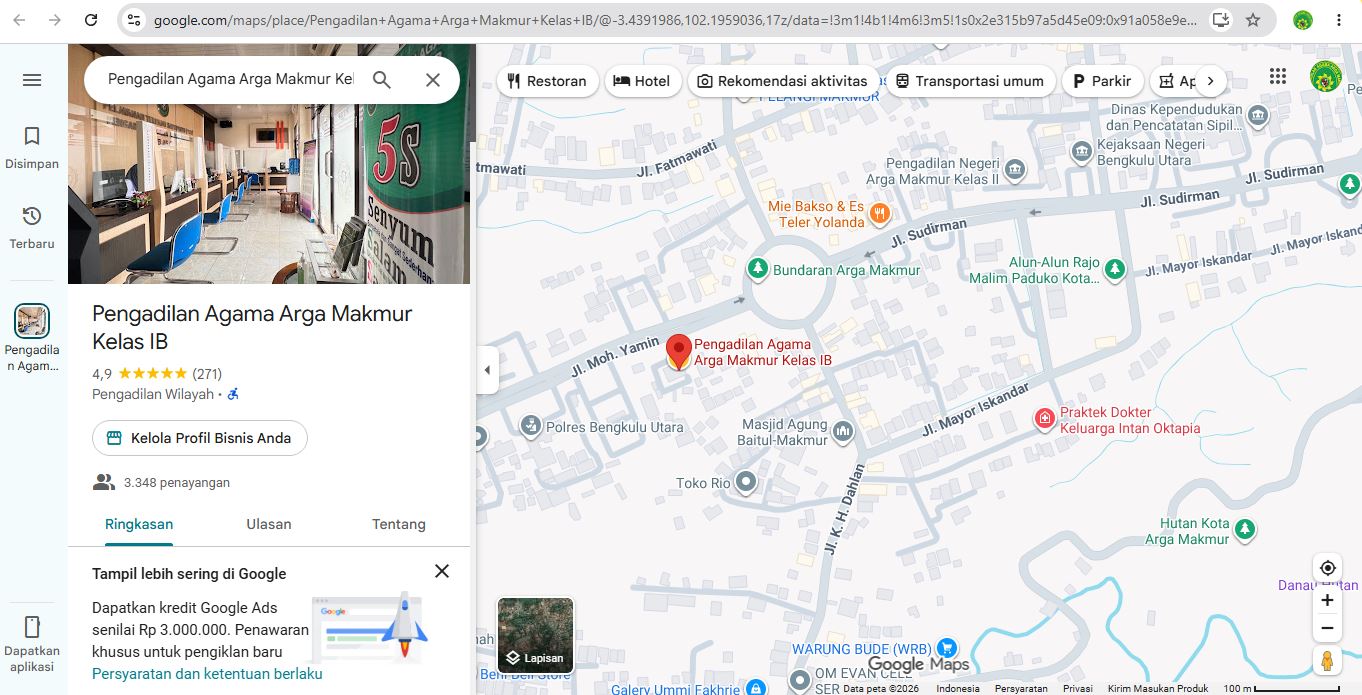The height and width of the screenshot is (695, 1362).
Task: Open the Terbaru recent history panel
Action: coord(32,228)
